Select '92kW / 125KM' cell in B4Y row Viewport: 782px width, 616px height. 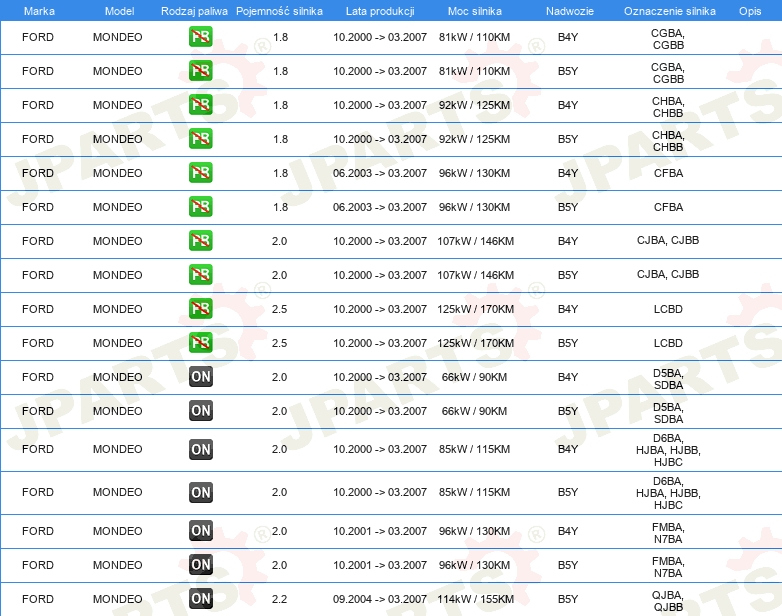coord(474,105)
